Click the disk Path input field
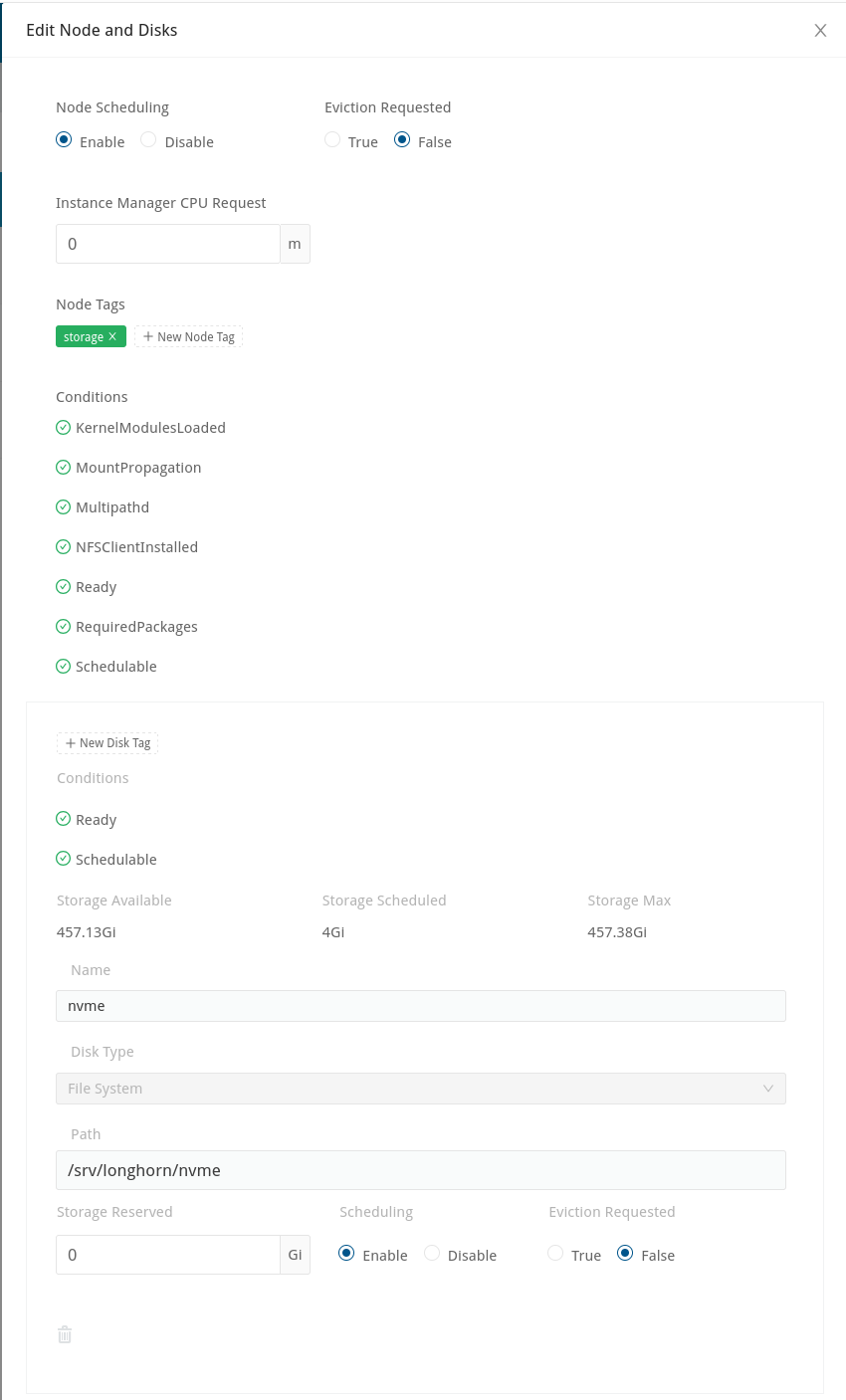The width and height of the screenshot is (846, 1400). [x=420, y=1170]
